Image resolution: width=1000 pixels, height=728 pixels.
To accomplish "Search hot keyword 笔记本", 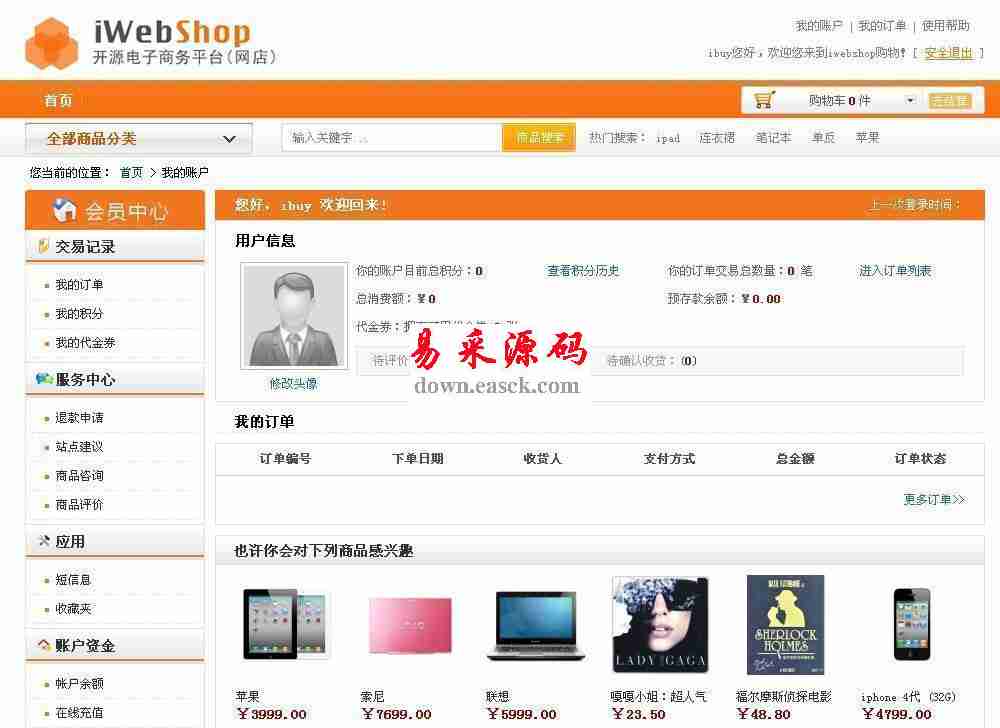I will click(x=773, y=137).
